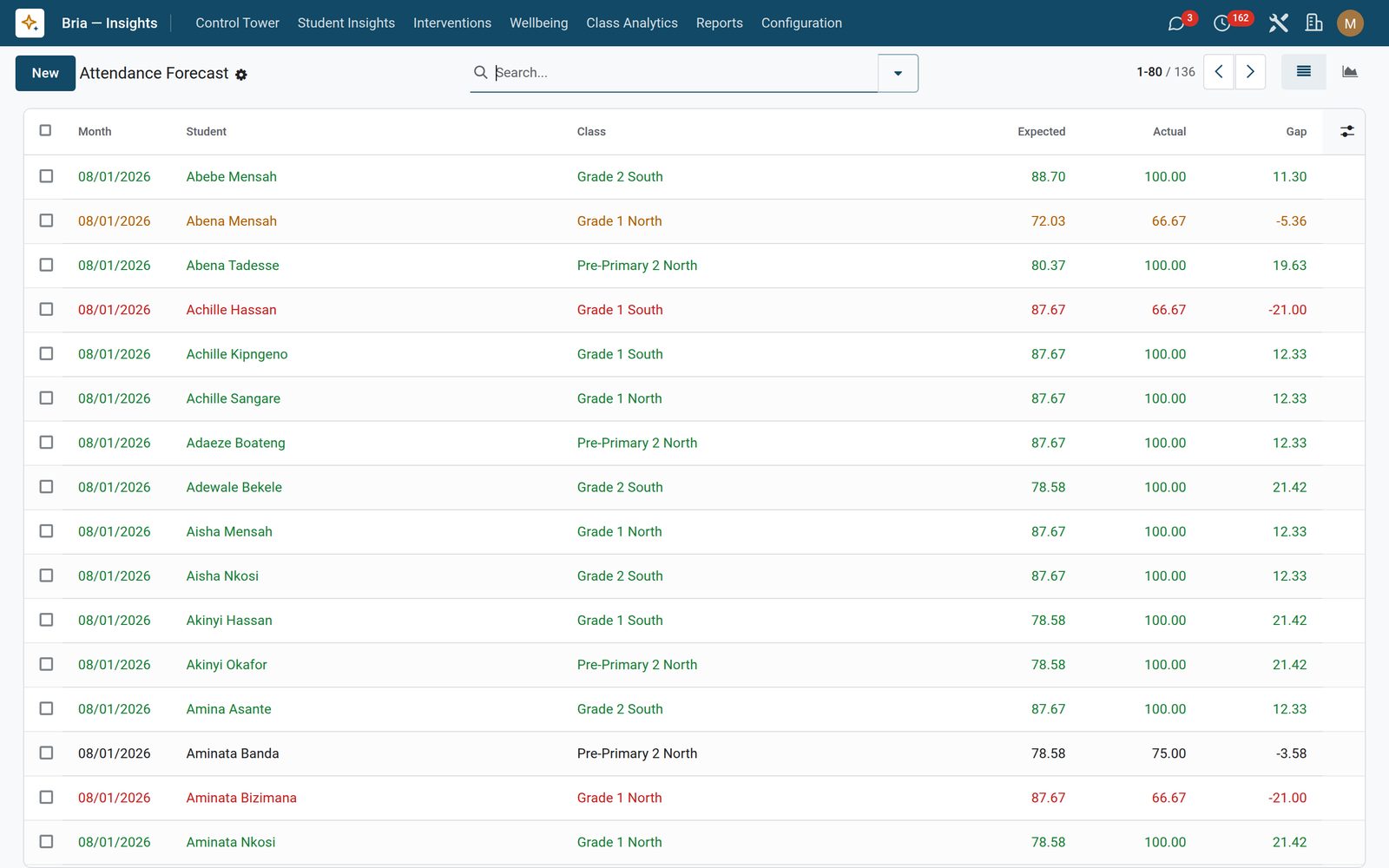
Task: Open the activities clock icon
Action: click(1221, 23)
